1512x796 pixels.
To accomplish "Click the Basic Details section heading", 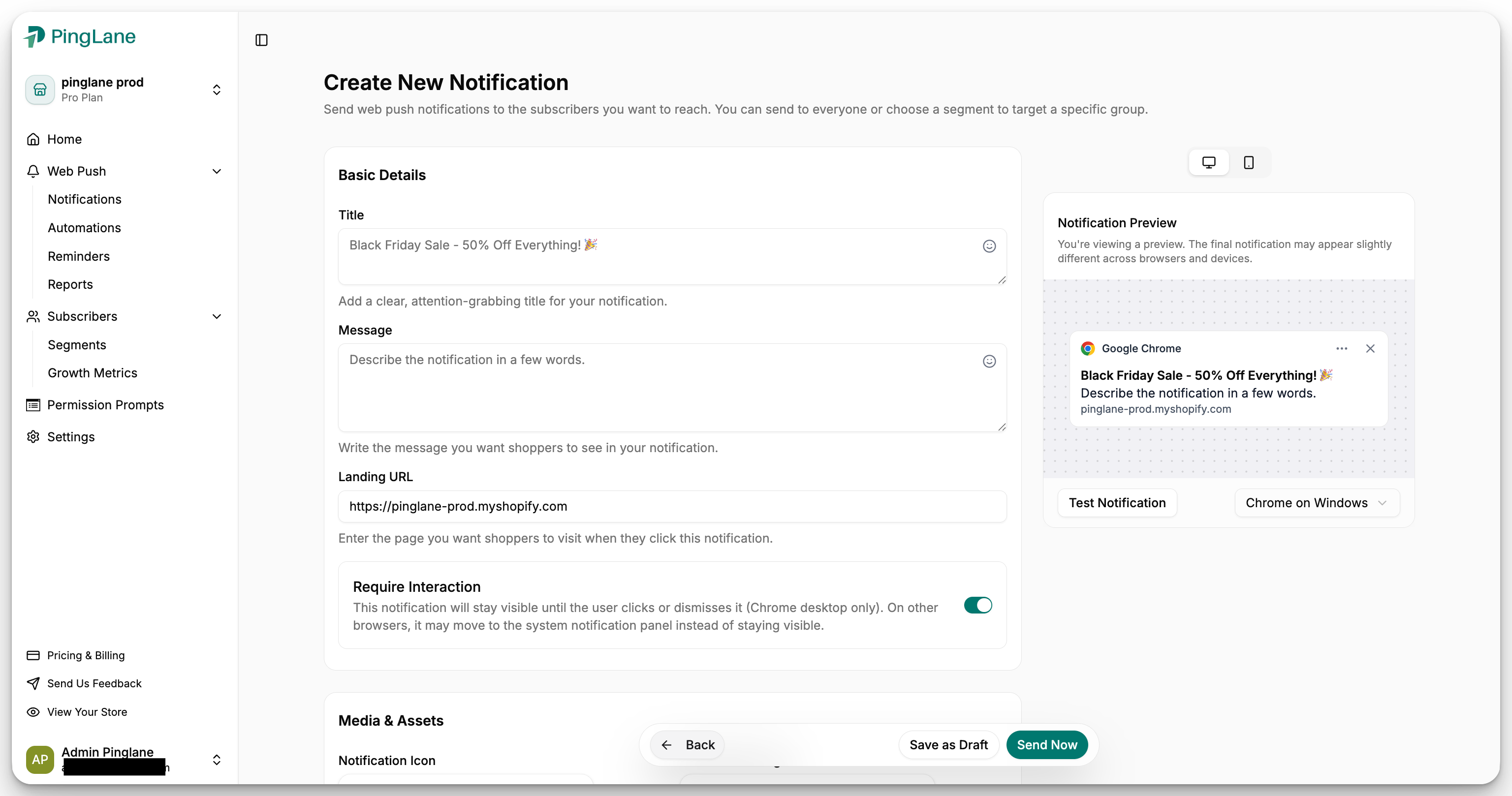I will click(x=382, y=176).
